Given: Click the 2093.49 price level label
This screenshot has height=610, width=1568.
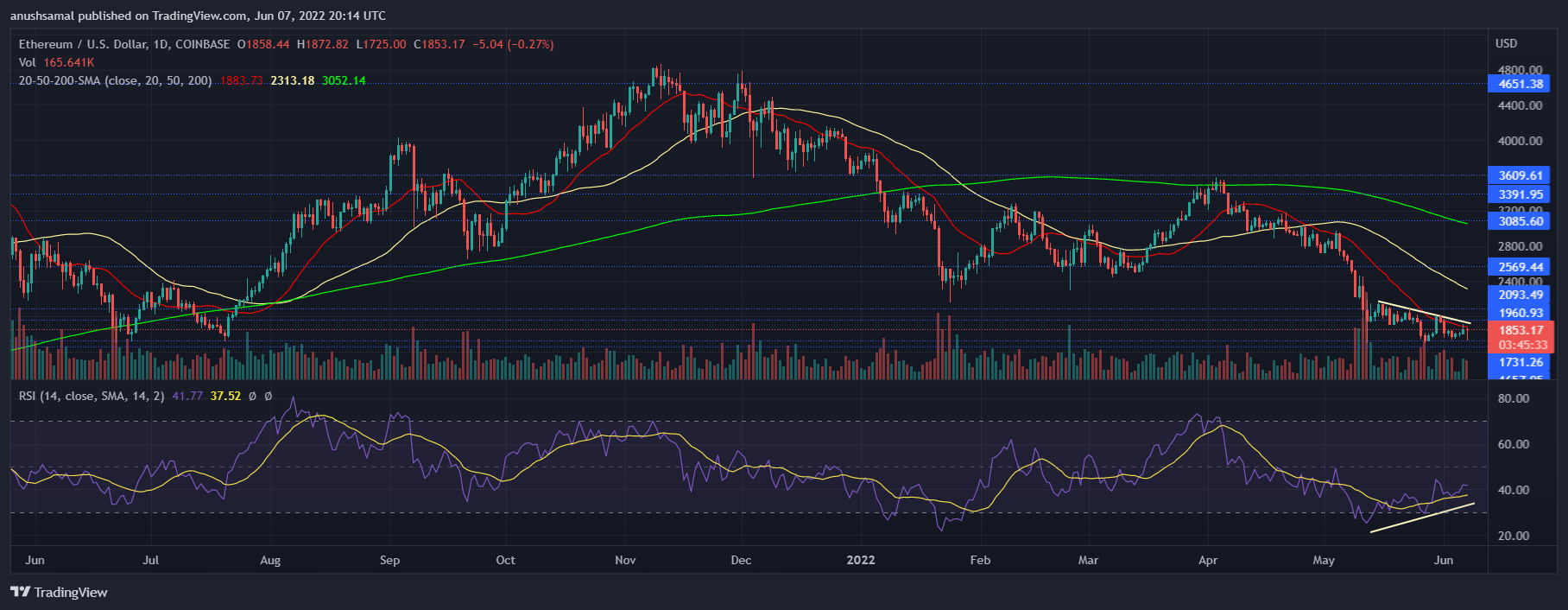Looking at the screenshot, I should [1519, 295].
